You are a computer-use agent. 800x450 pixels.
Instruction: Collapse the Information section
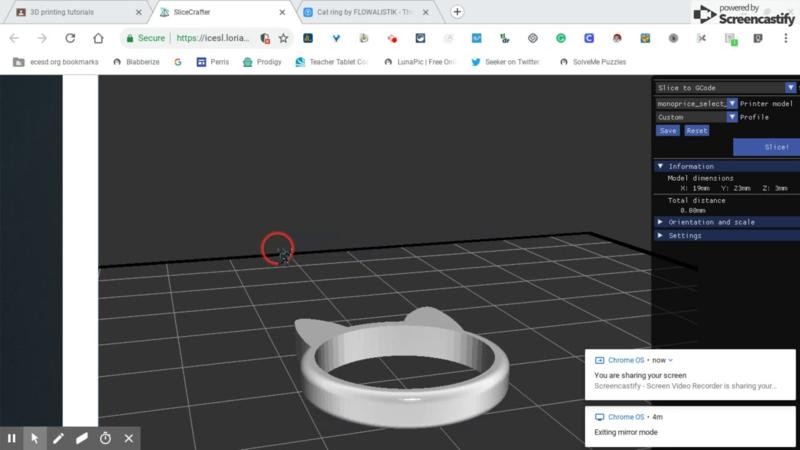[660, 166]
